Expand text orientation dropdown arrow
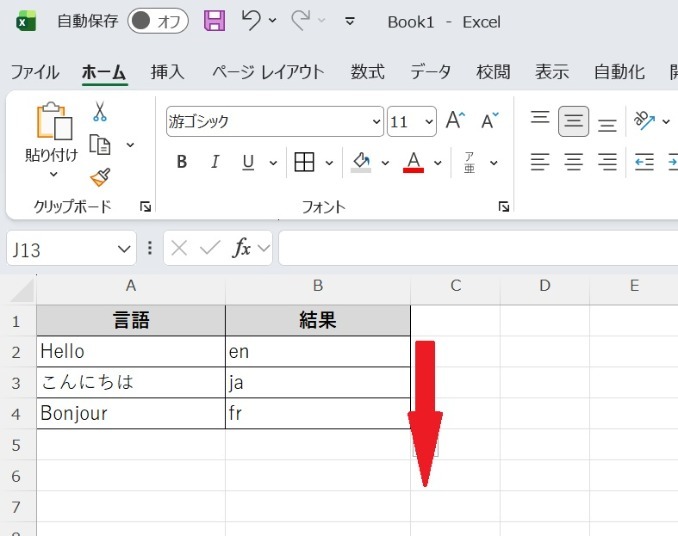The height and width of the screenshot is (536, 678). pos(666,121)
